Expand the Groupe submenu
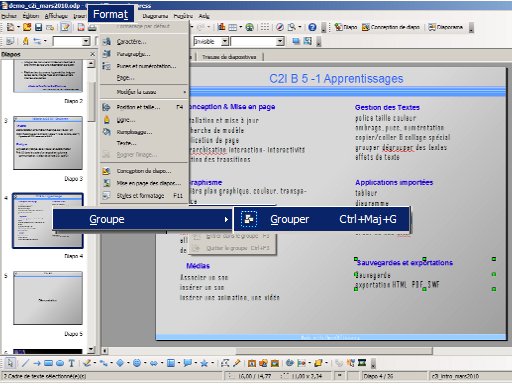Viewport: 512px width, 384px height. click(x=142, y=219)
